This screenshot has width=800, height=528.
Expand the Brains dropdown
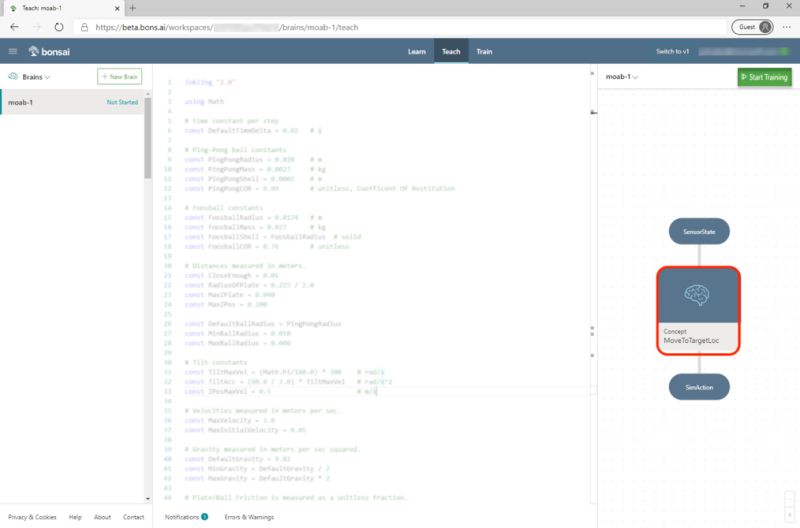(x=36, y=77)
